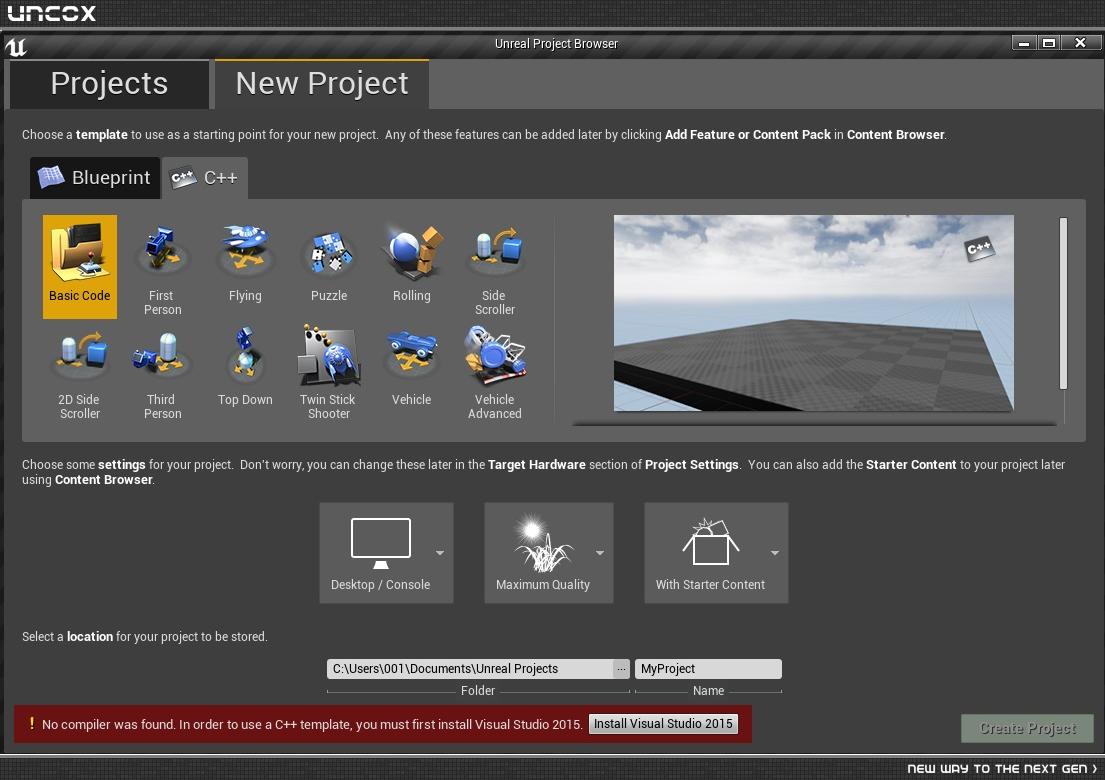
Task: Click the 'Name' label under project name
Action: click(708, 691)
